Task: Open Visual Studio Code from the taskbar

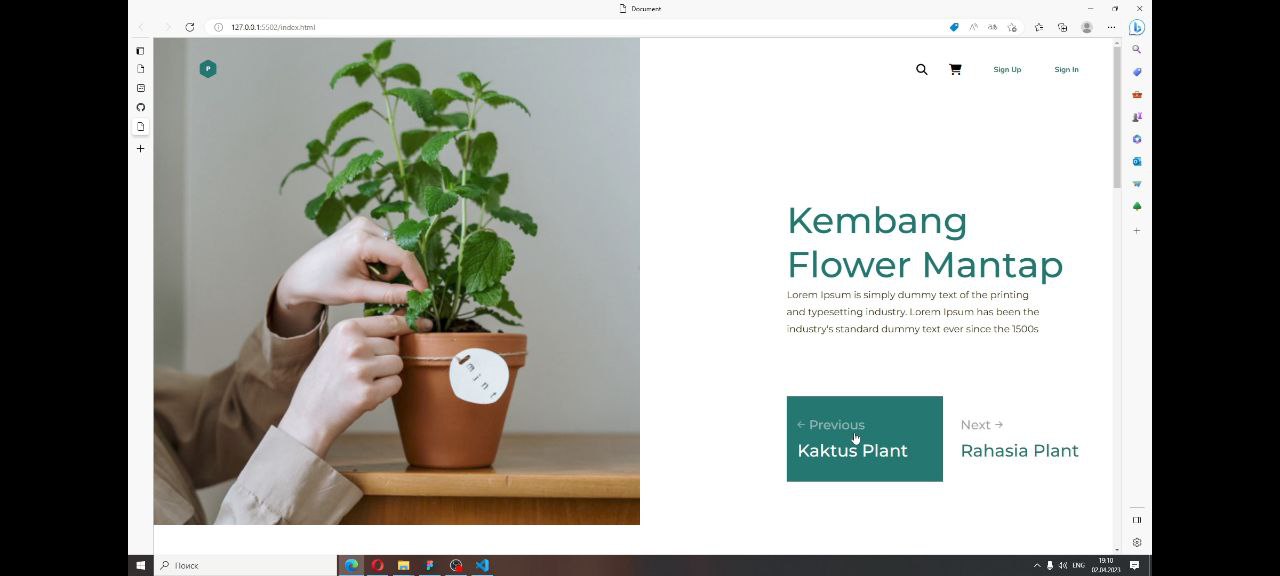Action: [x=482, y=565]
